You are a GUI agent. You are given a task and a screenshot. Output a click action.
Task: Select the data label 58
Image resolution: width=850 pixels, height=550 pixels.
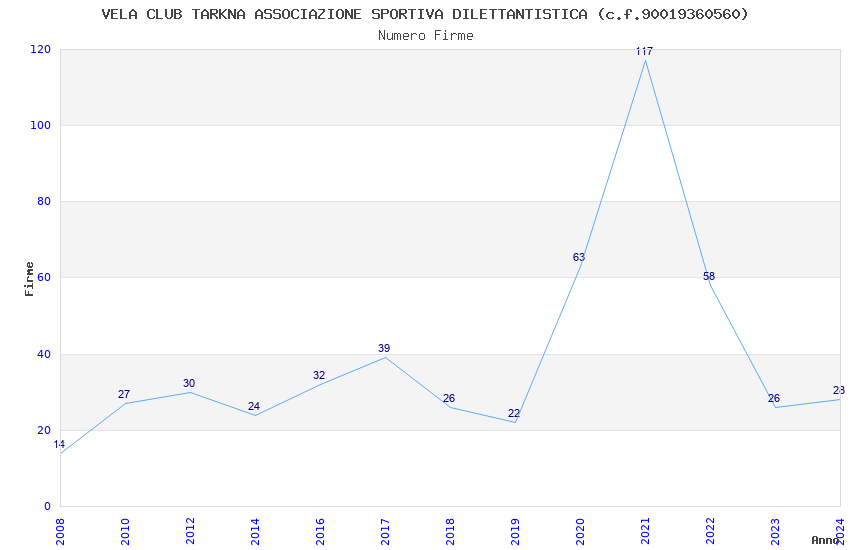pyautogui.click(x=709, y=276)
